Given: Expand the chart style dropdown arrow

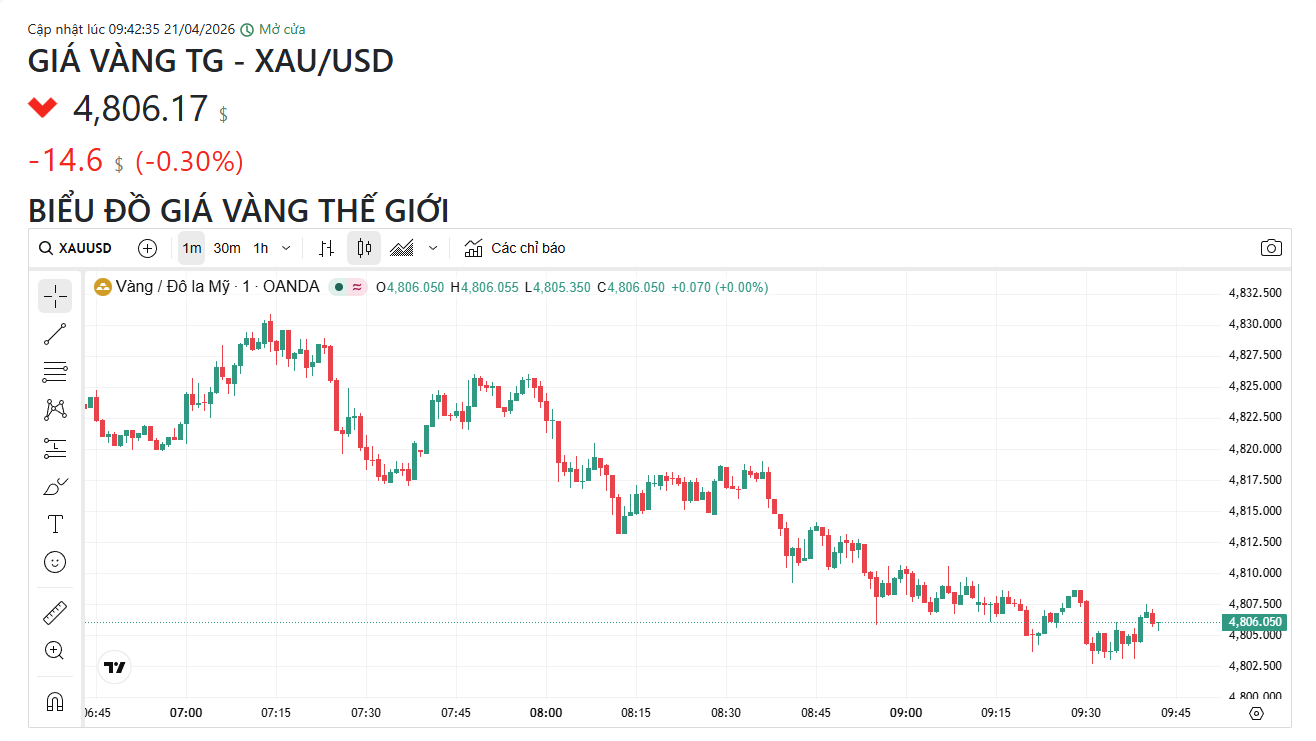Looking at the screenshot, I should tap(433, 248).
